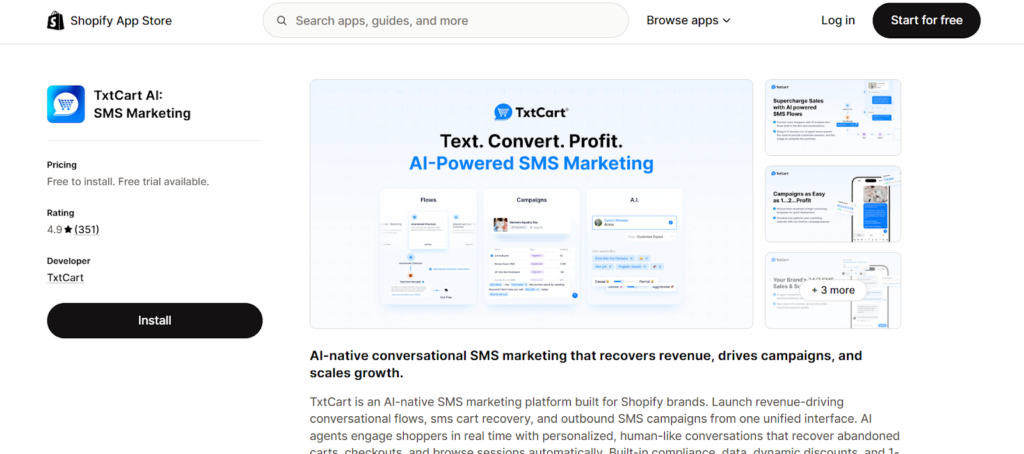Screen dimensions: 1024x454
Task: Open the 351 reviews link
Action: pos(87,230)
